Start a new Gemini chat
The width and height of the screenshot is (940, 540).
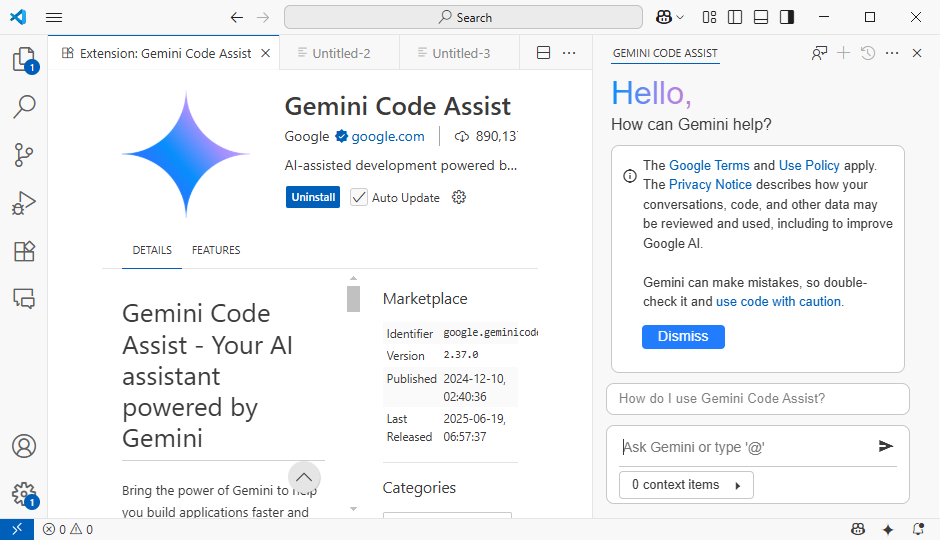click(x=843, y=53)
